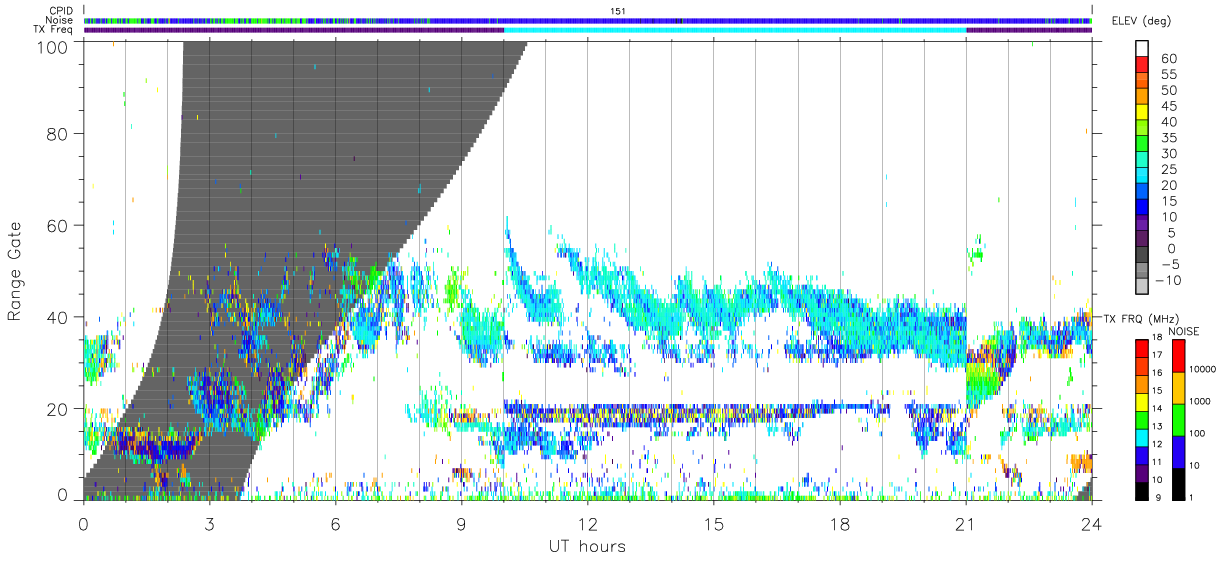Click the "1" label on the NOISE colorbar
The height and width of the screenshot is (567, 1228).
tap(1193, 497)
